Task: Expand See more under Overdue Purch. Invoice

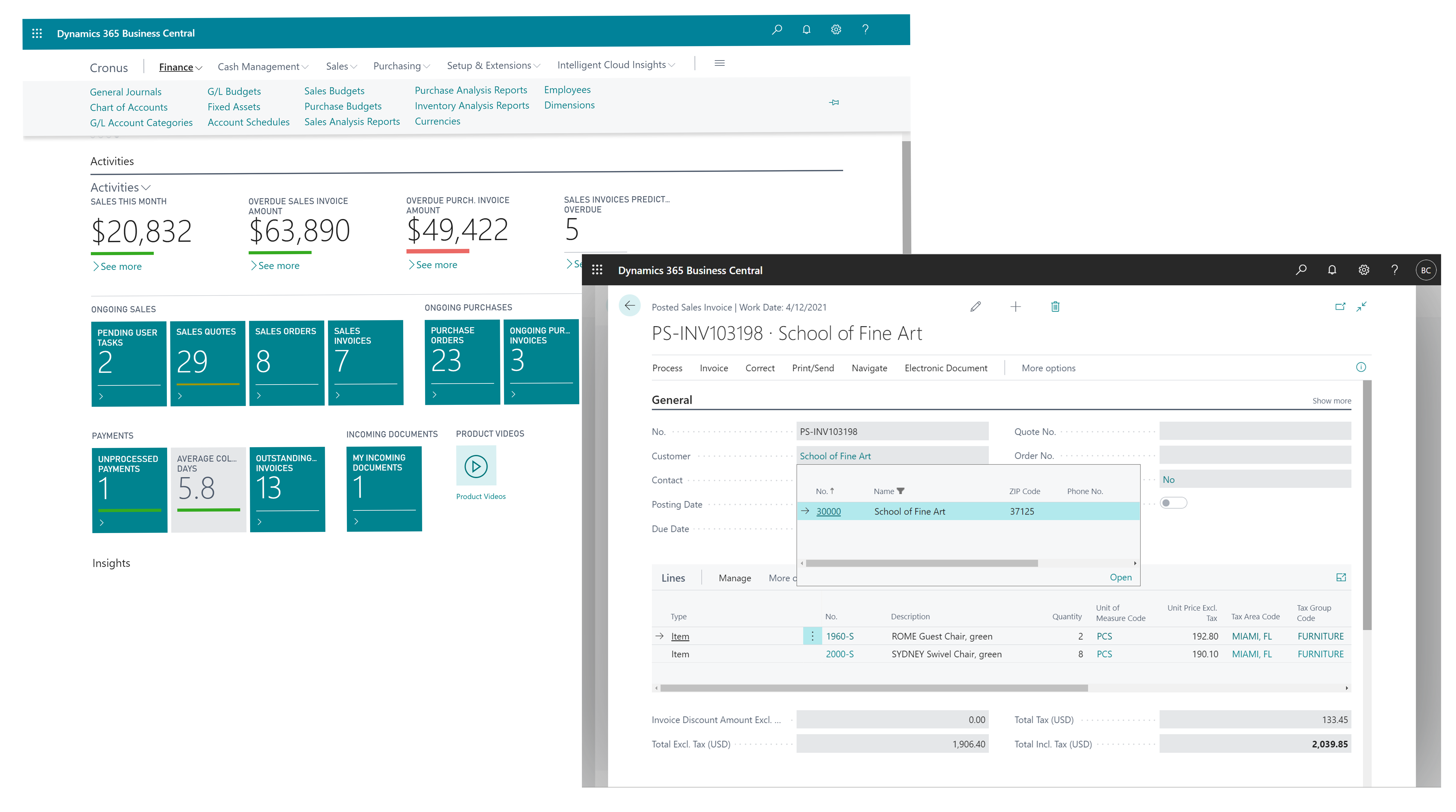Action: tap(433, 264)
